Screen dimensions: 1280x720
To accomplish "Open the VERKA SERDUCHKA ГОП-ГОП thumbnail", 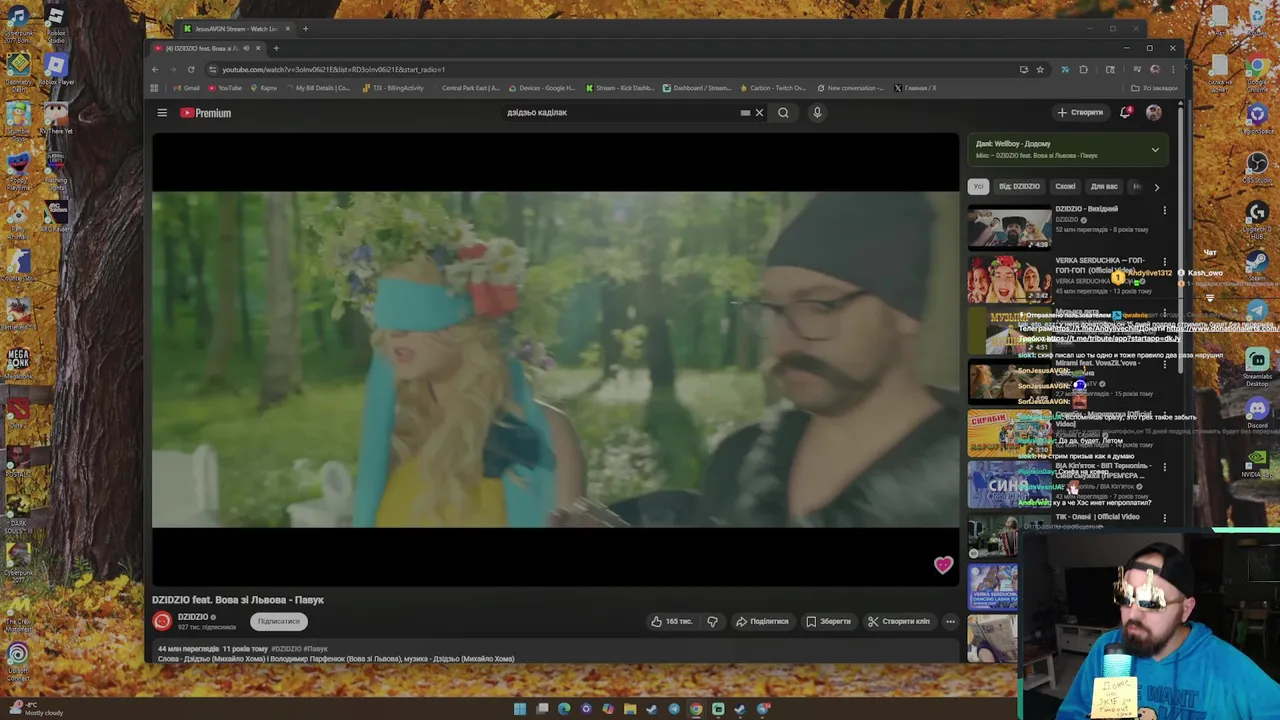I will [1009, 280].
